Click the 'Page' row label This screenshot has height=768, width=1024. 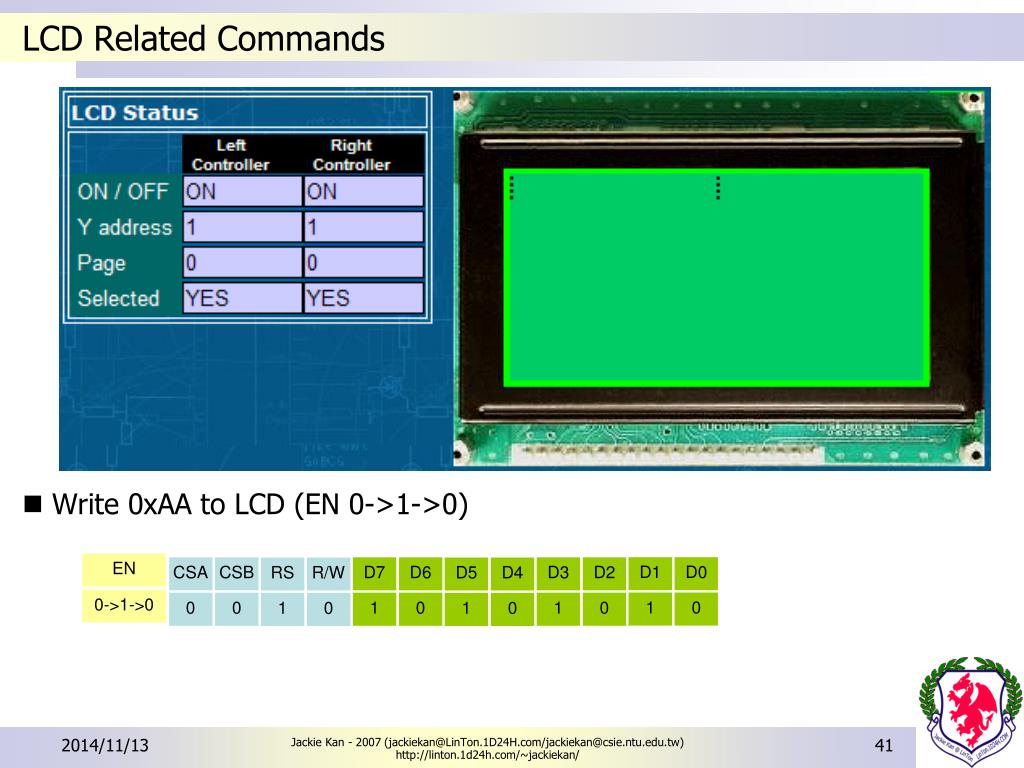pyautogui.click(x=101, y=263)
